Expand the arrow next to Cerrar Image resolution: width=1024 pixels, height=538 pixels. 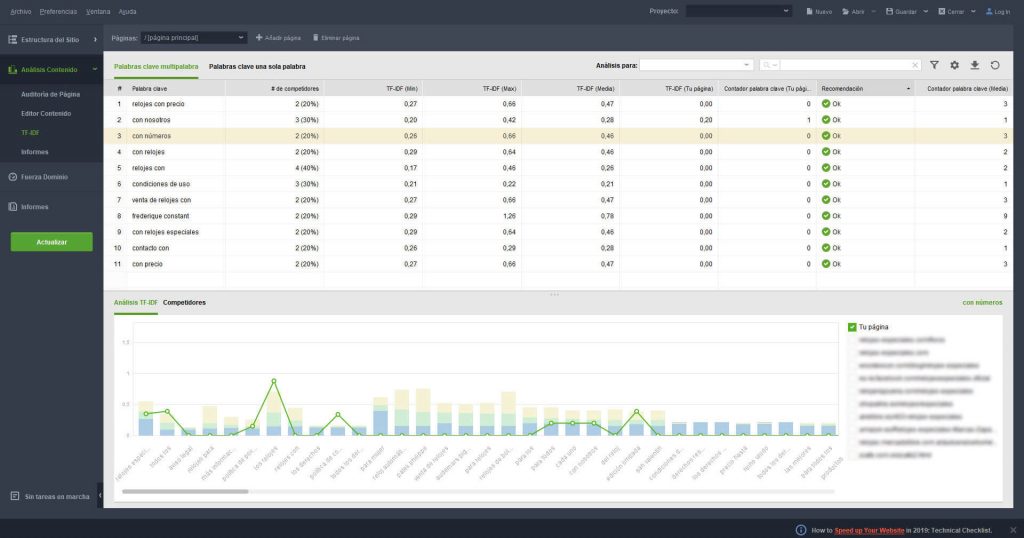tap(973, 12)
